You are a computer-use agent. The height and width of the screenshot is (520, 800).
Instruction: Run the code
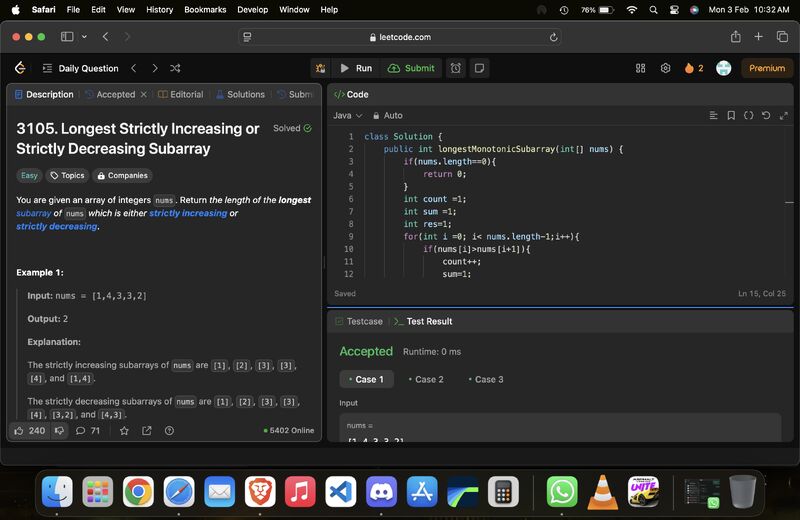click(356, 68)
